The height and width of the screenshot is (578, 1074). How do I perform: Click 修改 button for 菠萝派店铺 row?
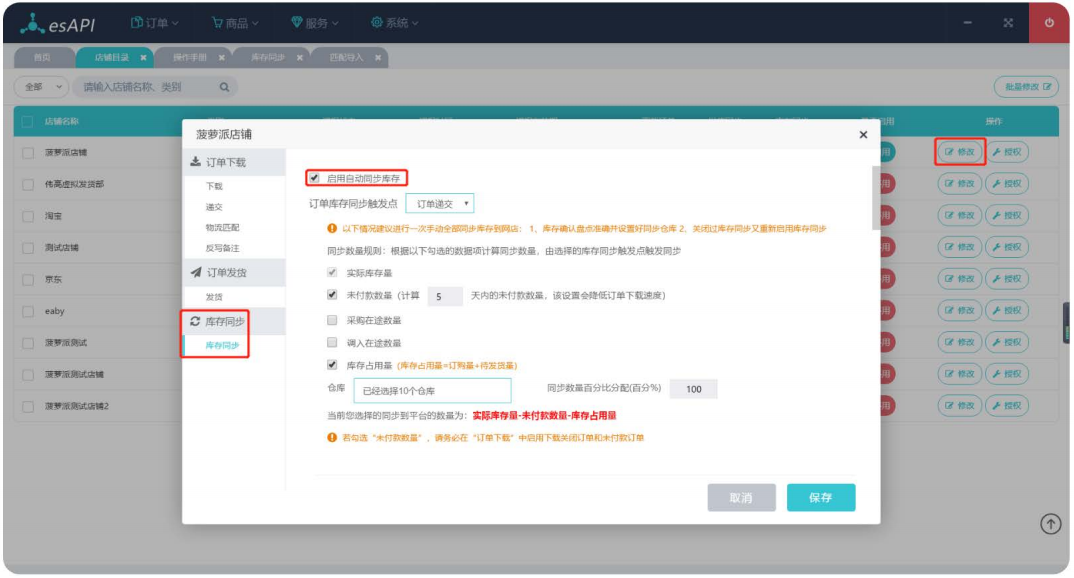[959, 153]
